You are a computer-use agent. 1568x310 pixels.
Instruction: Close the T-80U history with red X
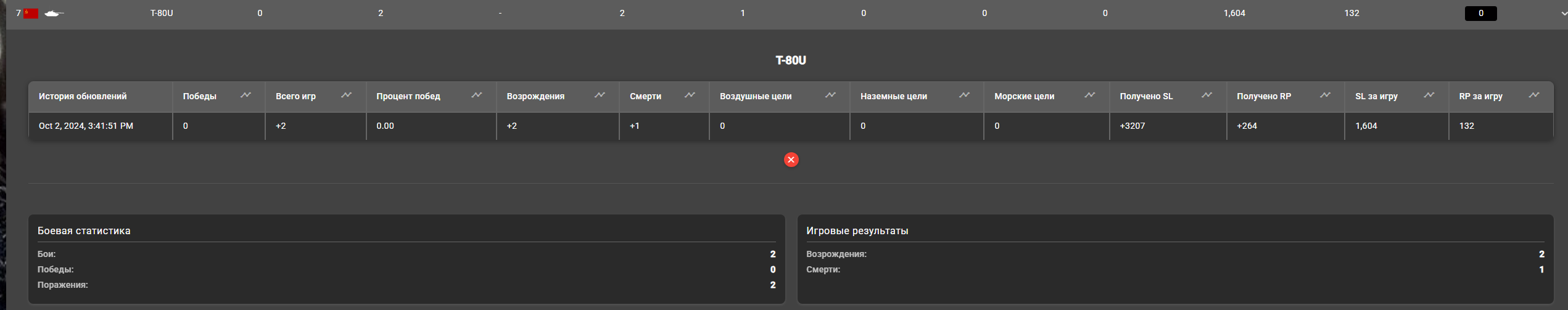(791, 160)
